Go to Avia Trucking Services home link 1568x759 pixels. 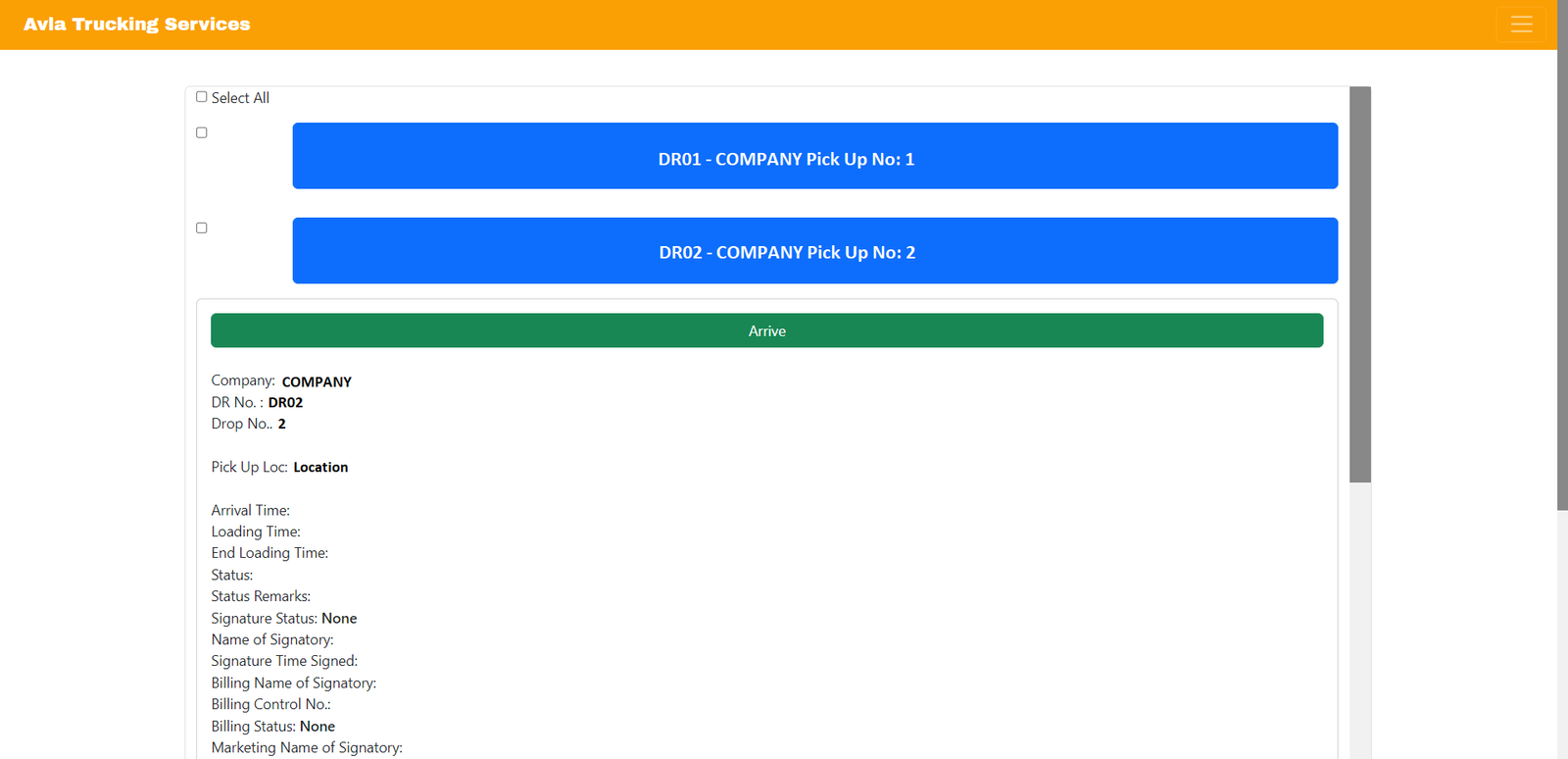pos(137,25)
